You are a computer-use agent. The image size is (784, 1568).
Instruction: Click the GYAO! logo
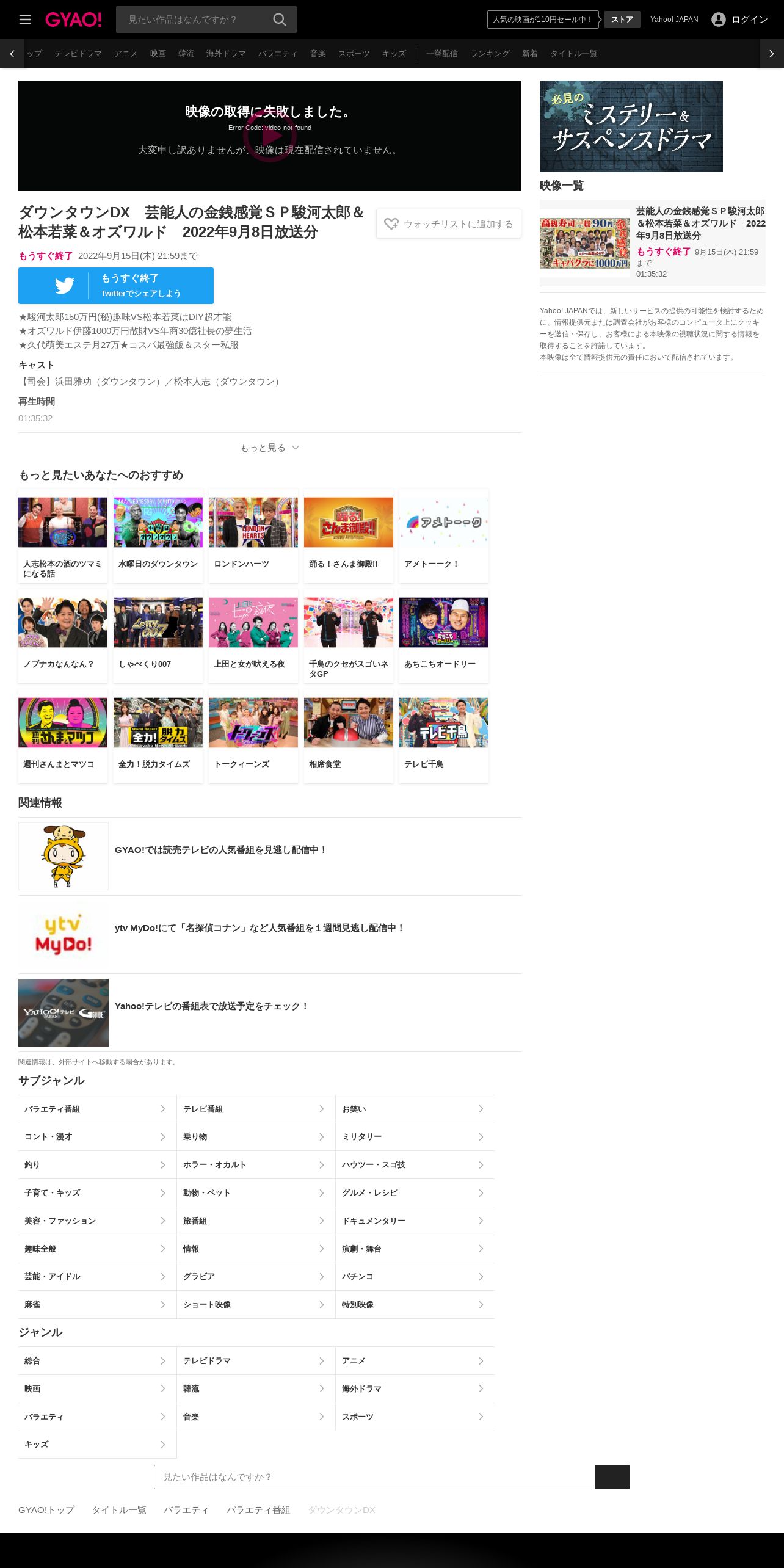click(x=73, y=20)
